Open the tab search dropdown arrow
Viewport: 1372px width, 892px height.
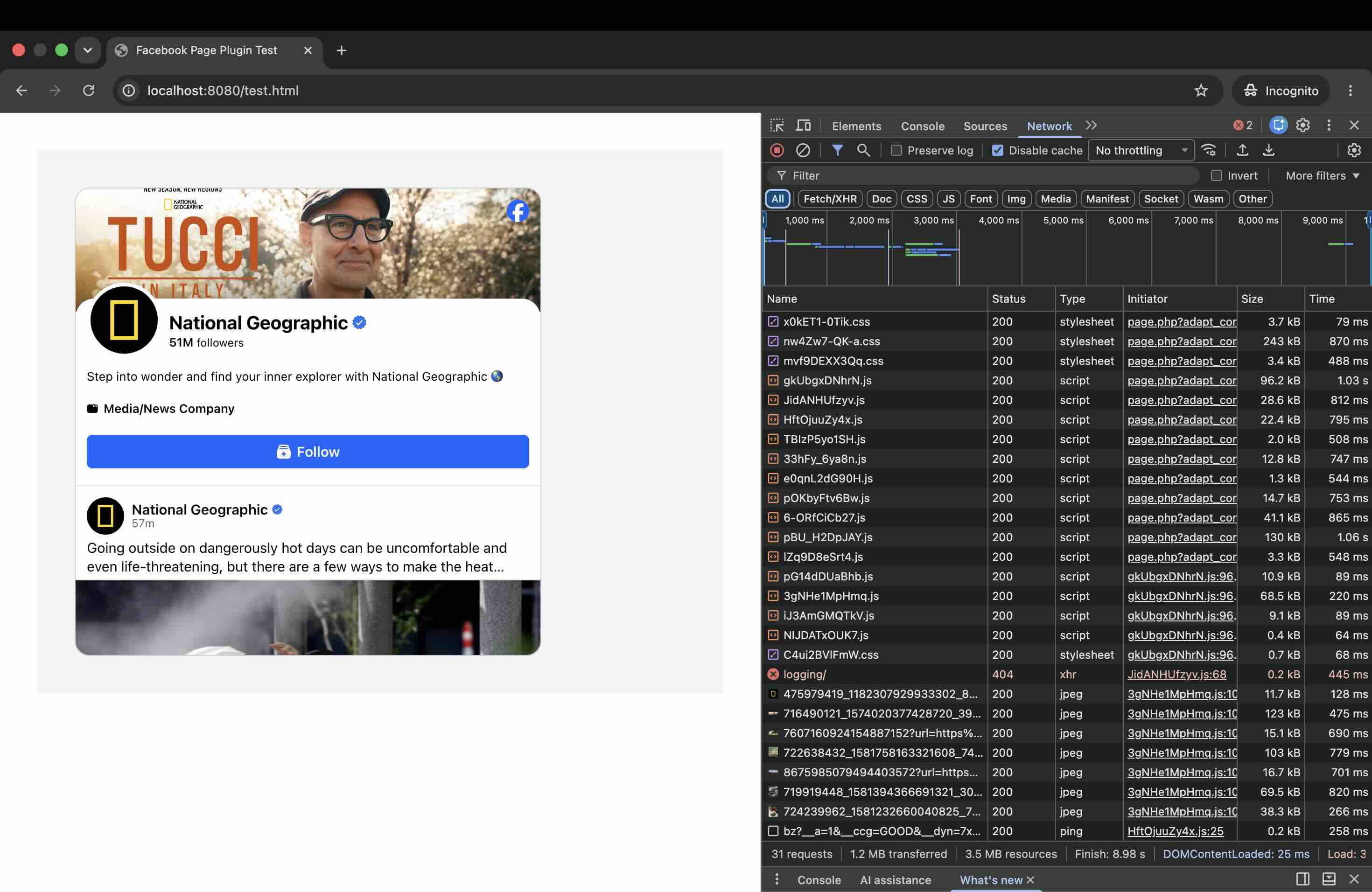(88, 50)
